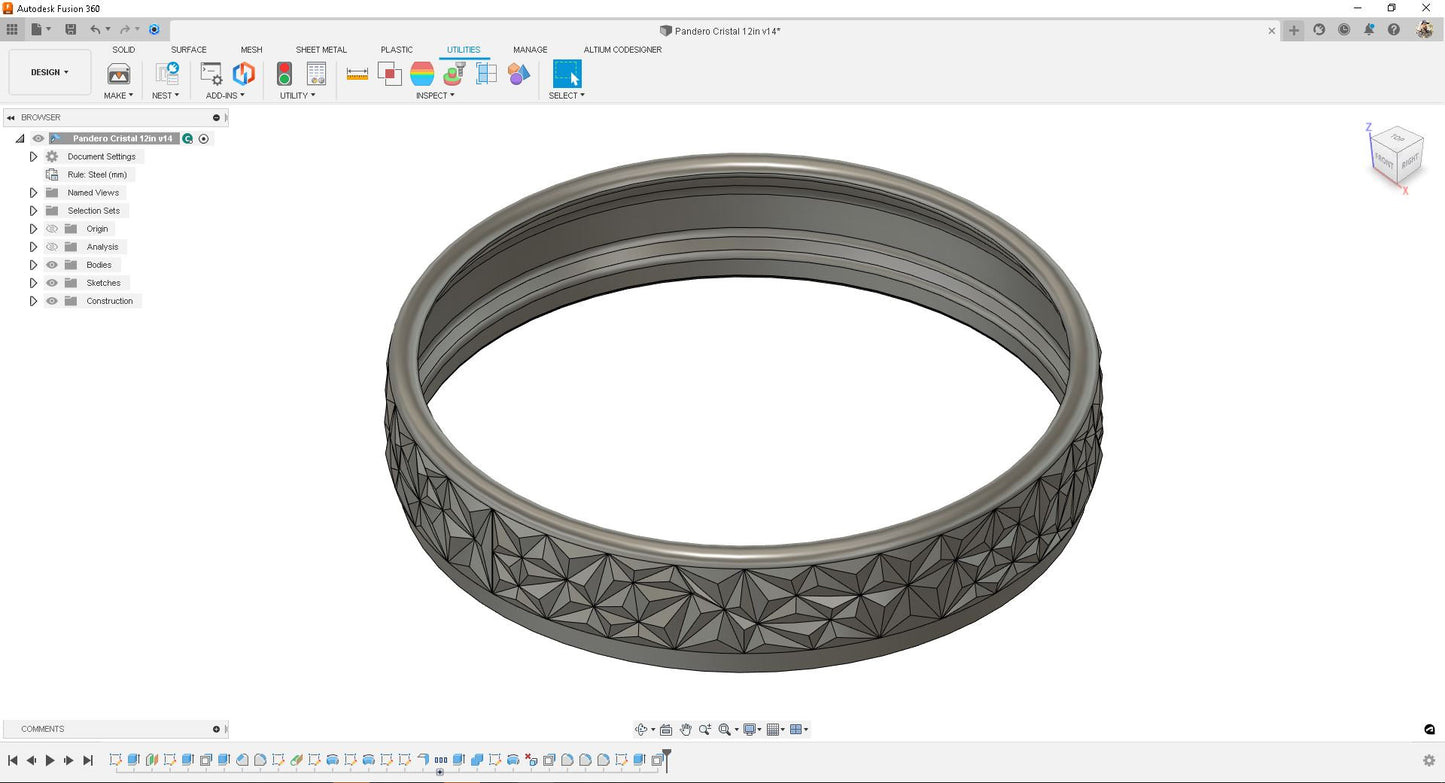Screen dimensions: 1445x783
Task: Click the Rule: Steel (mm) entry
Action: [x=97, y=175]
